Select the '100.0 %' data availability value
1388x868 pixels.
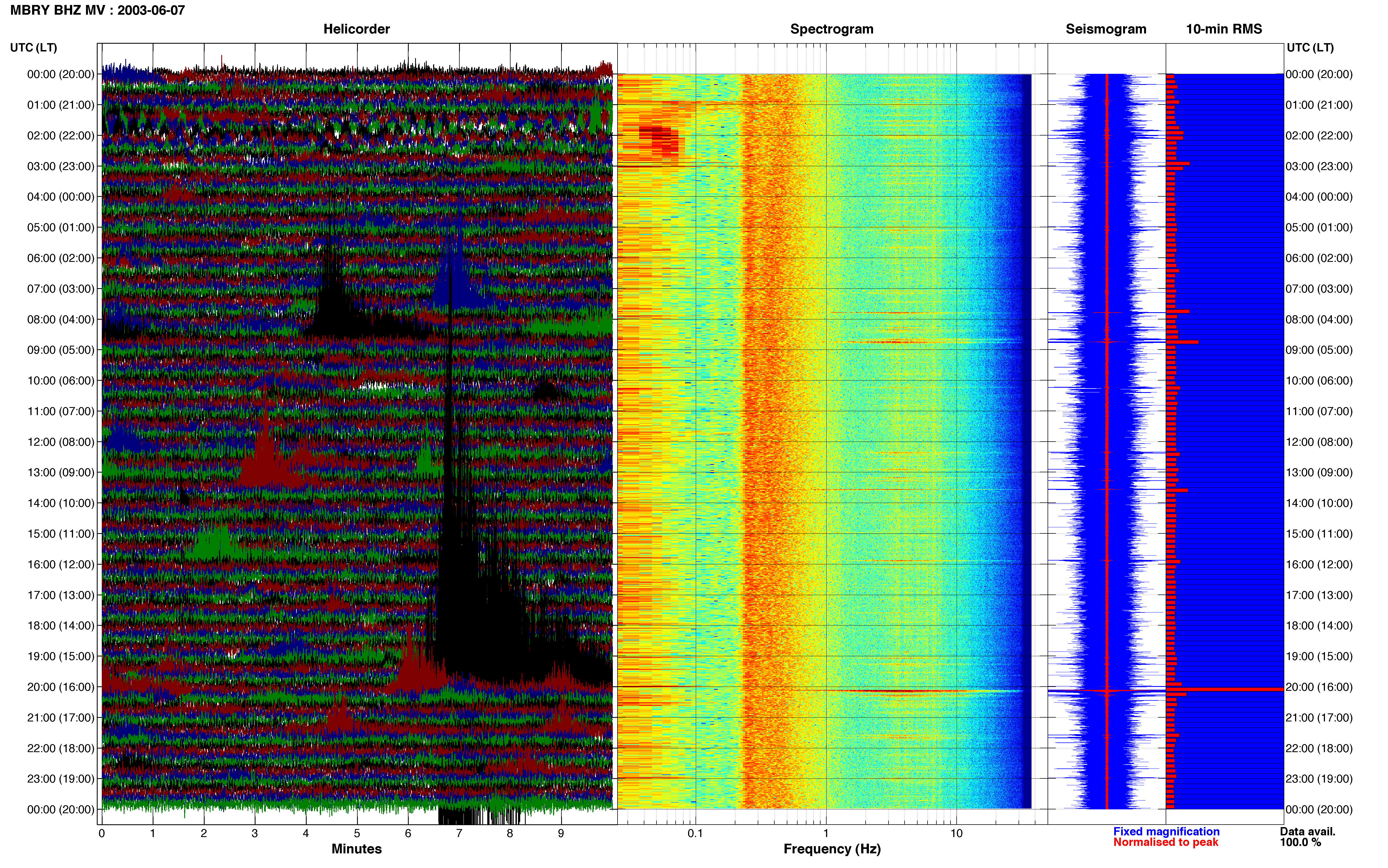pos(1300,842)
